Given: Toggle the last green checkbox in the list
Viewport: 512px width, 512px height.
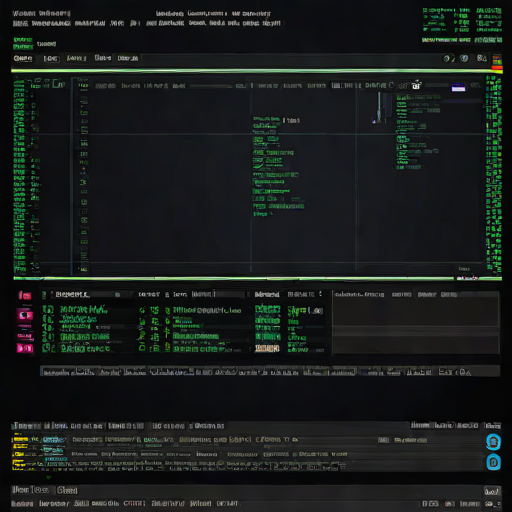Looking at the screenshot, I should (x=48, y=348).
